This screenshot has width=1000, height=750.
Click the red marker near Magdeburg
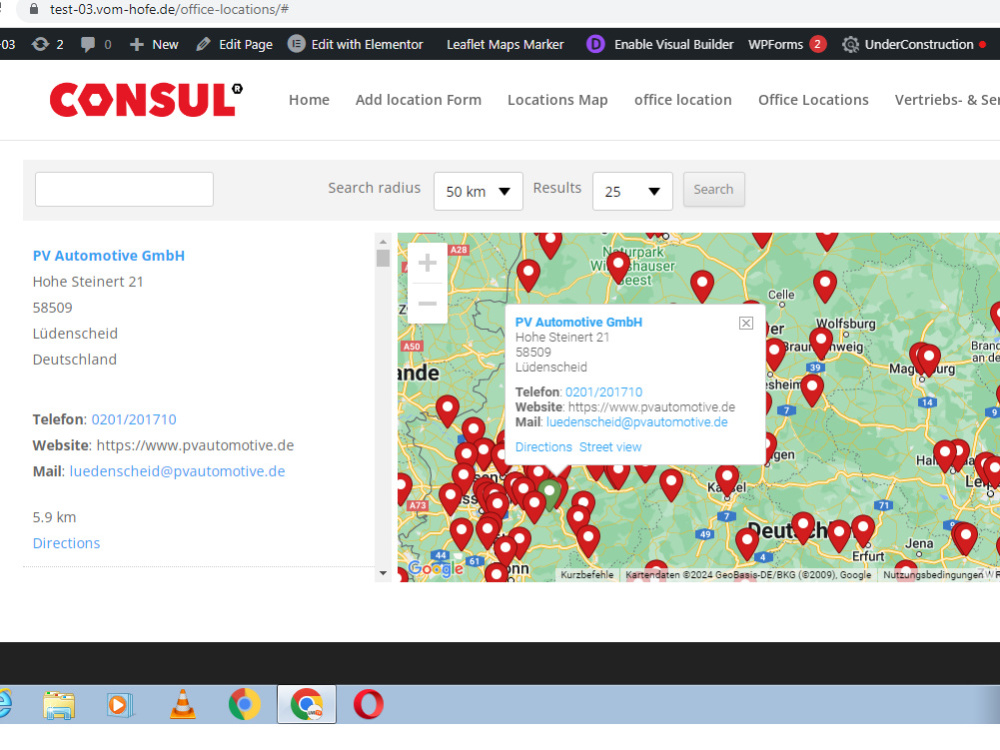coord(928,360)
